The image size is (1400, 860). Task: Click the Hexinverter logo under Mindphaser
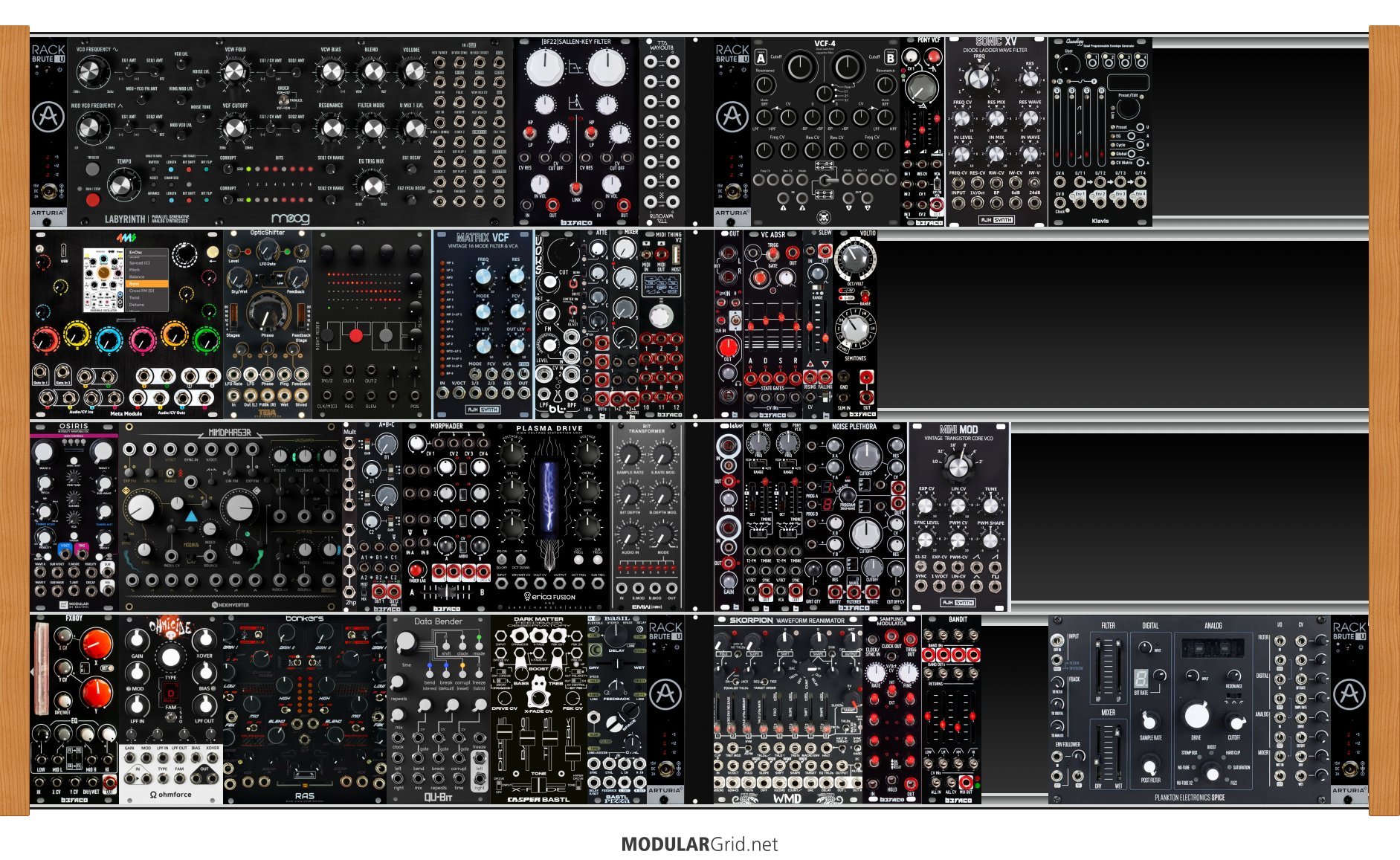click(x=230, y=605)
